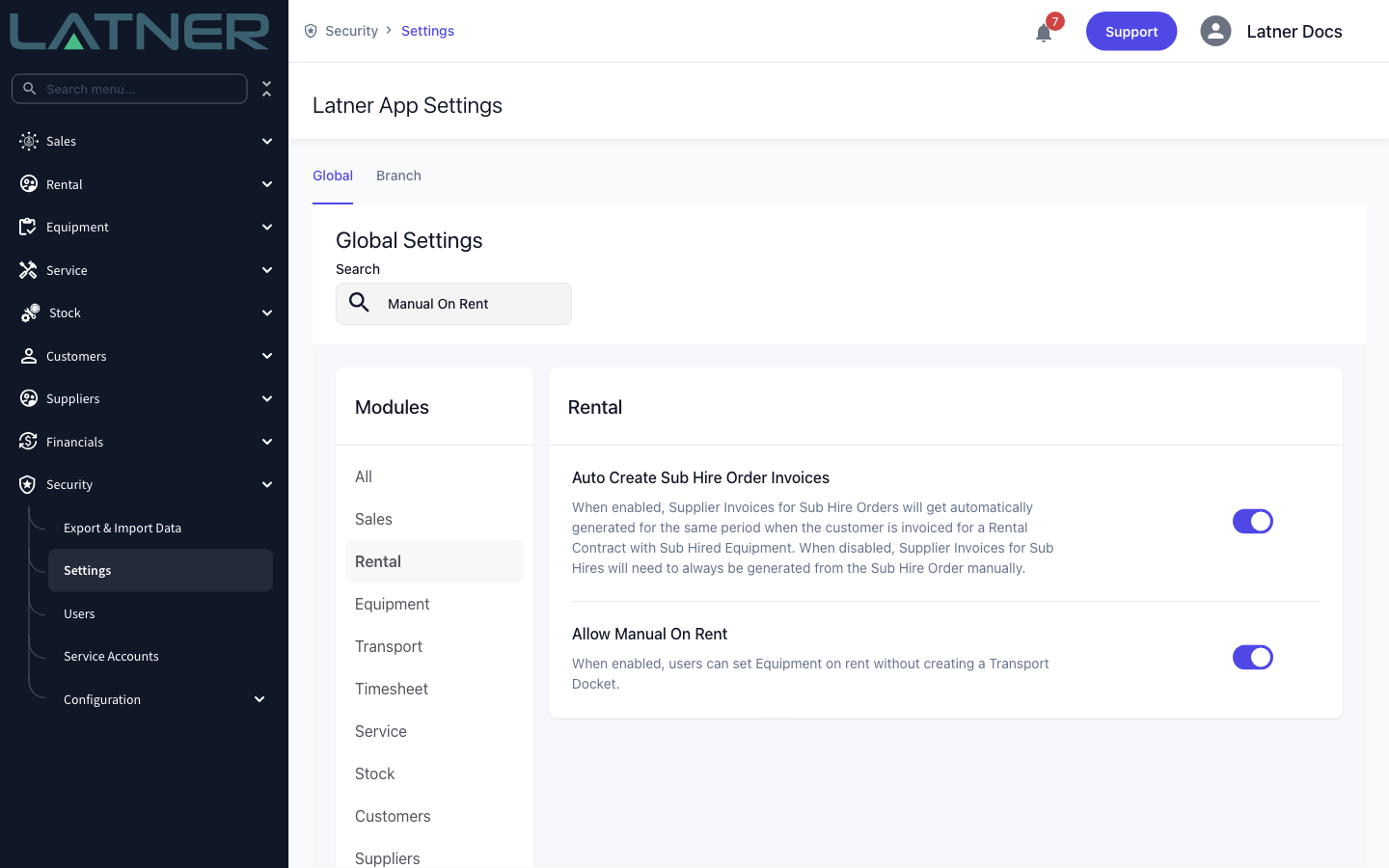Expand the Sales menu chevron
The width and height of the screenshot is (1389, 868).
tap(267, 141)
